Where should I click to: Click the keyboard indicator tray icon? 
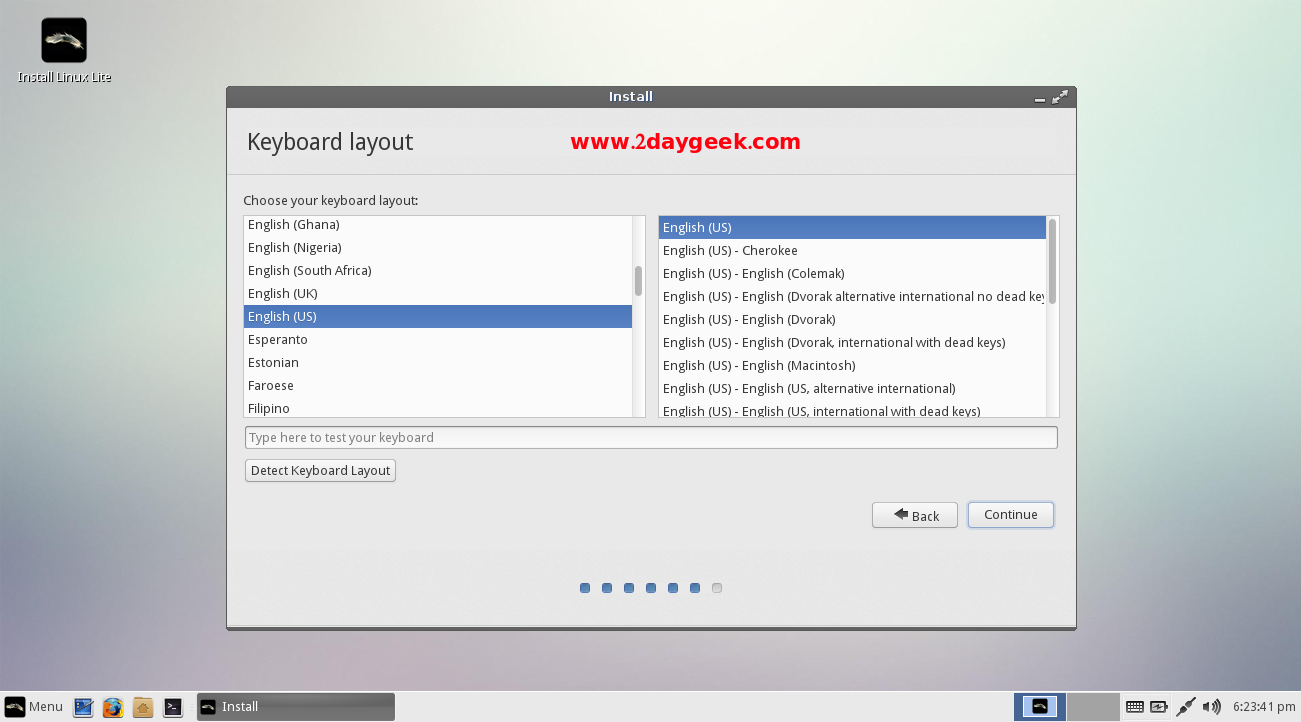(1134, 707)
